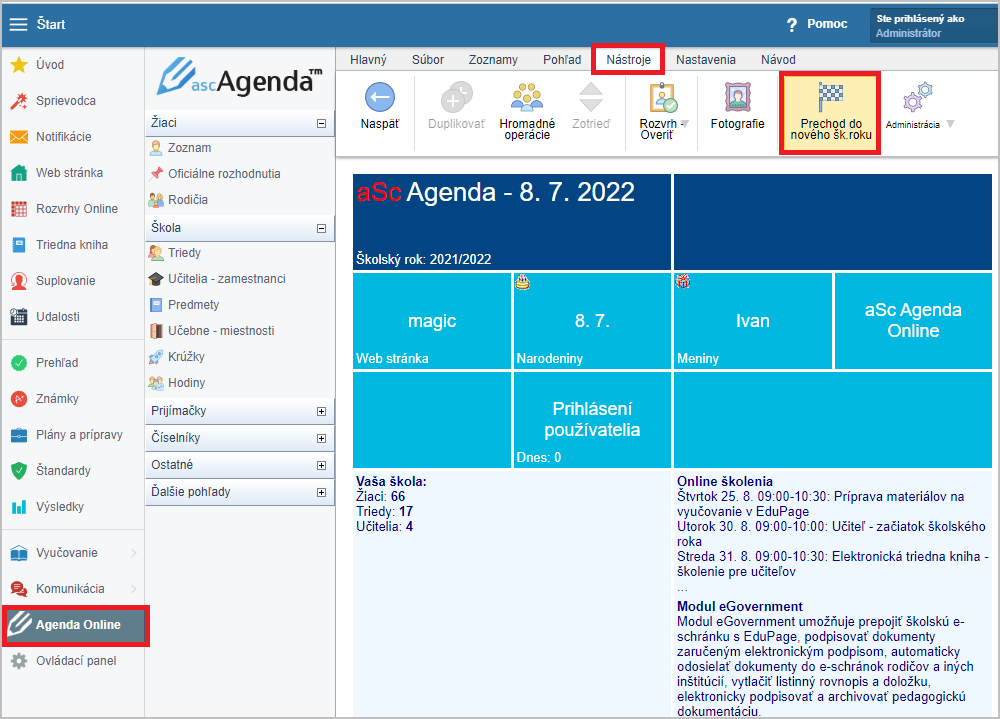Switch to the Návod tab
1000x719 pixels.
click(x=778, y=59)
